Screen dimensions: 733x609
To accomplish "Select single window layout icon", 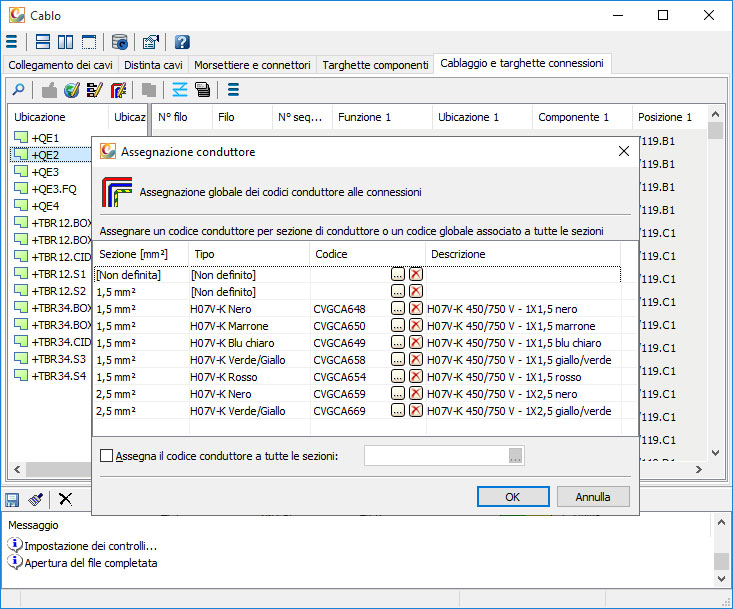I will tap(89, 42).
